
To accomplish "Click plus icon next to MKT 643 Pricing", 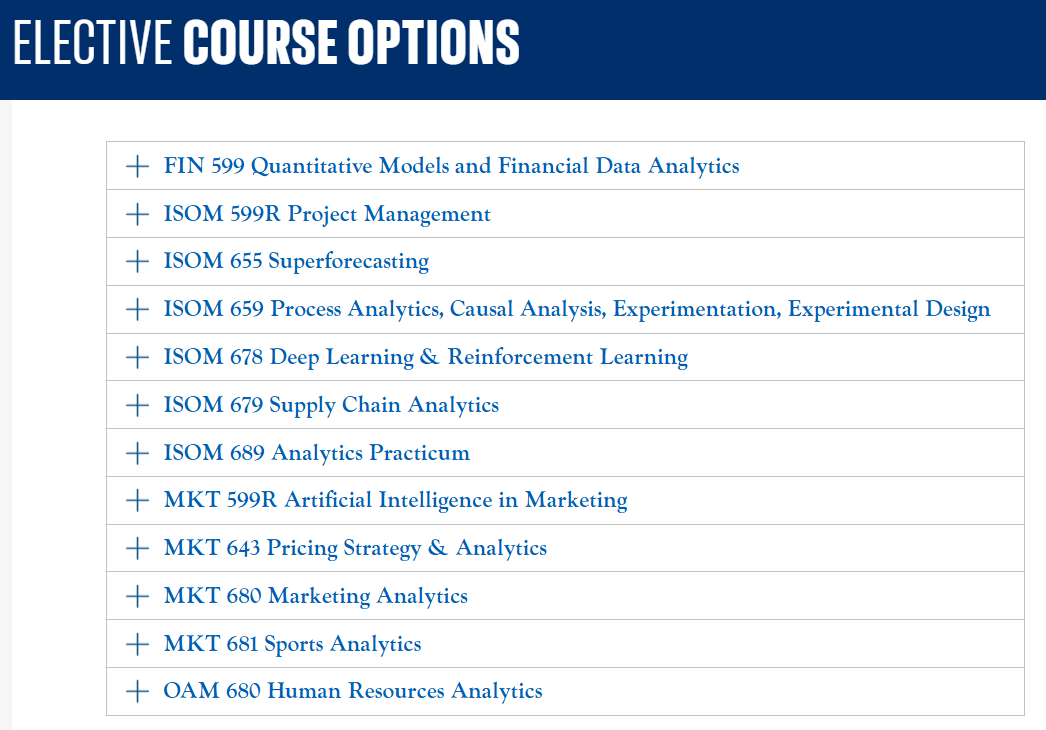I will (x=137, y=548).
